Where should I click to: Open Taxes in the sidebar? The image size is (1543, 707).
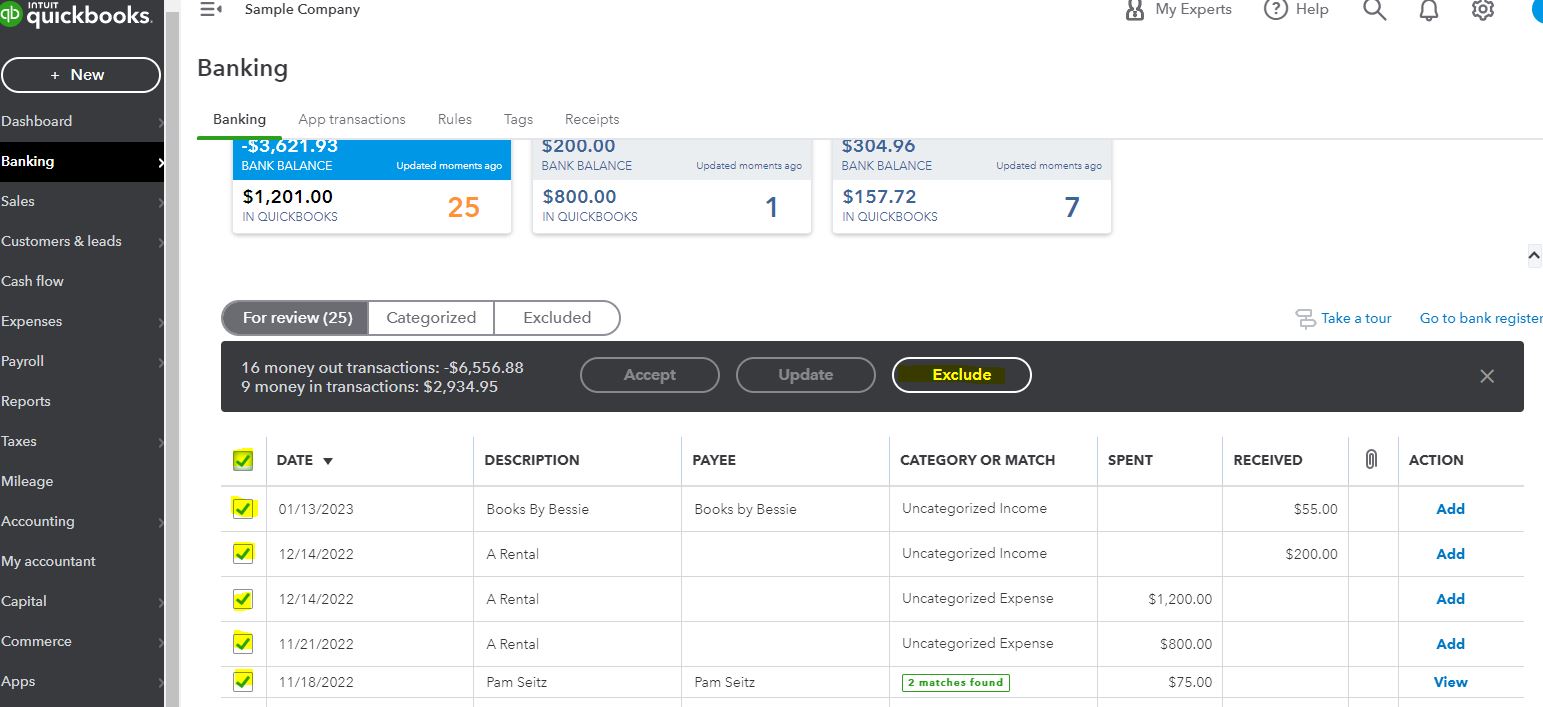(19, 441)
